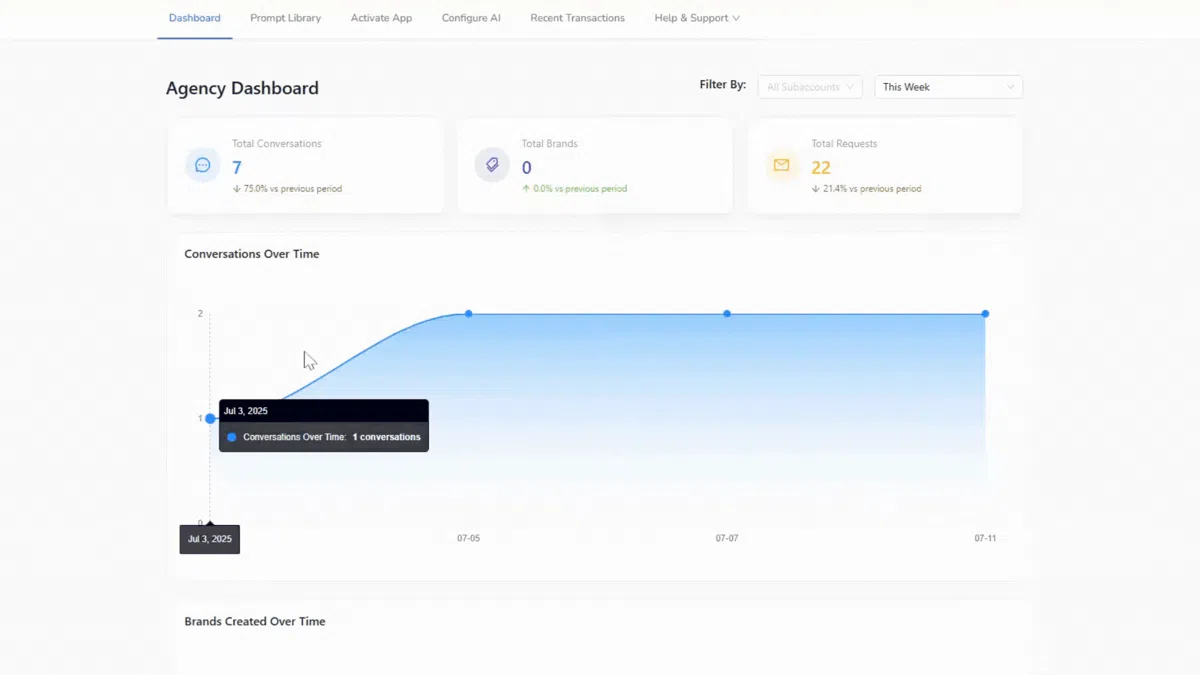Click the 07-11 x-axis label

pyautogui.click(x=985, y=538)
